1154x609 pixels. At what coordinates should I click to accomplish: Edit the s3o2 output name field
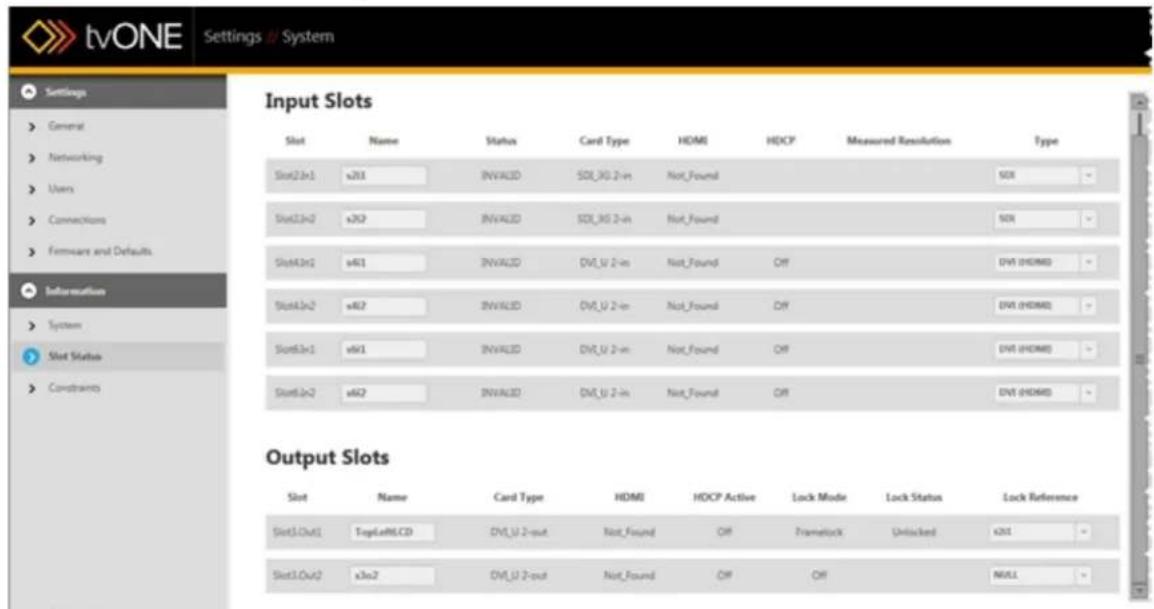(392, 576)
